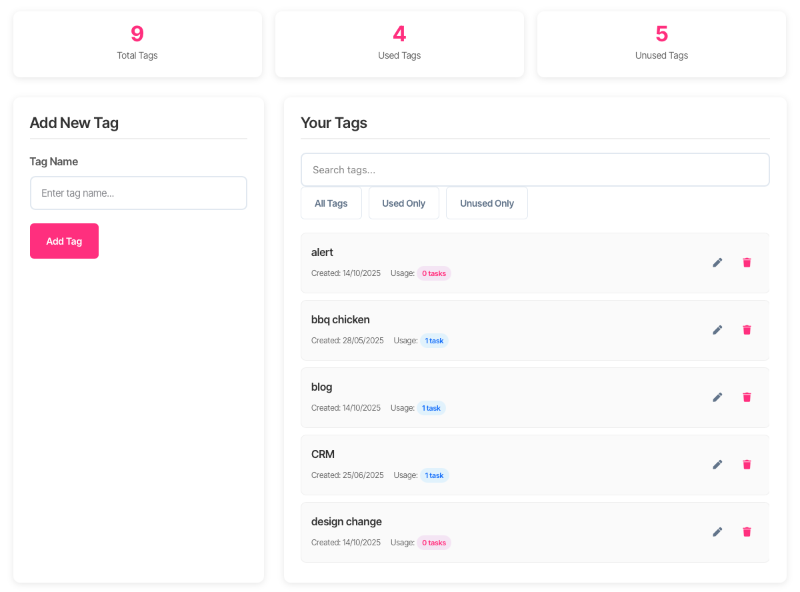The image size is (800, 592).
Task: Click the Total Tags stat card
Action: (x=137, y=44)
